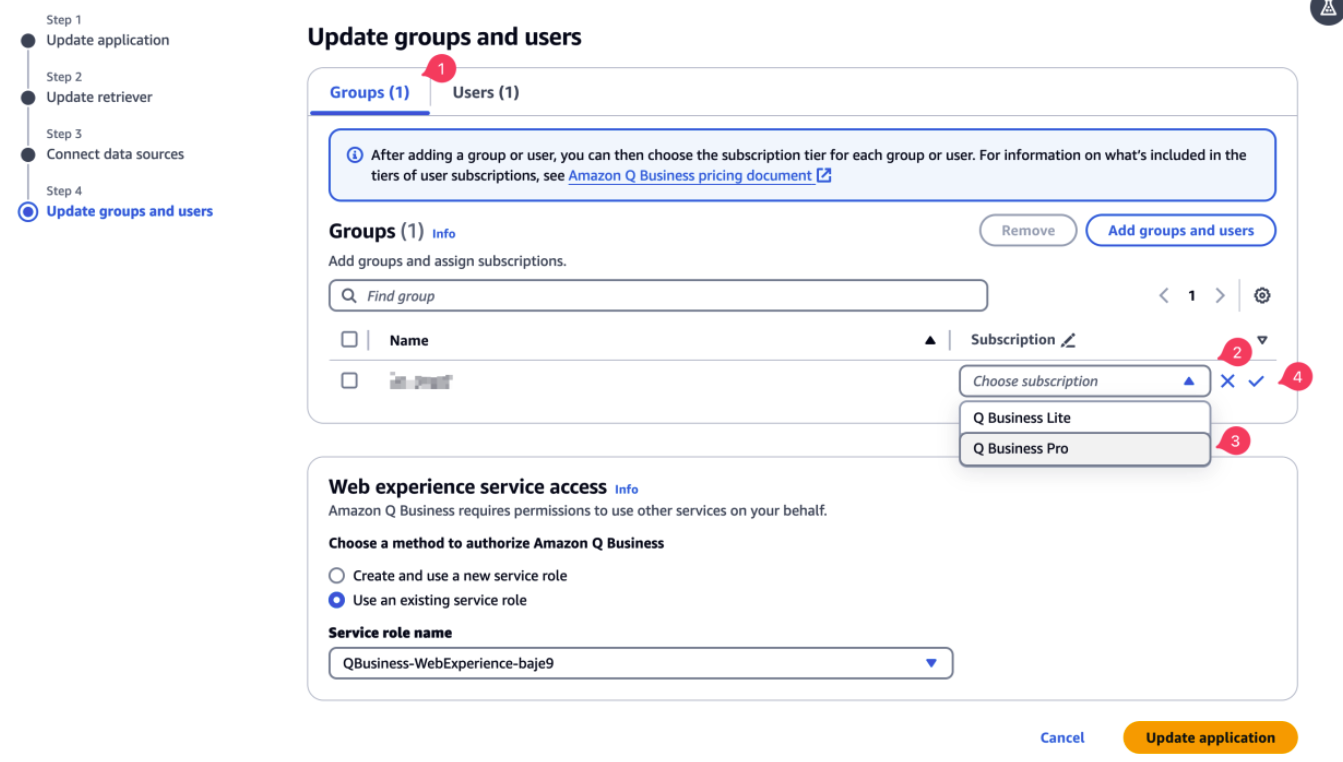This screenshot has width=1343, height=762.
Task: Check the box for the listed group row
Action: [349, 381]
